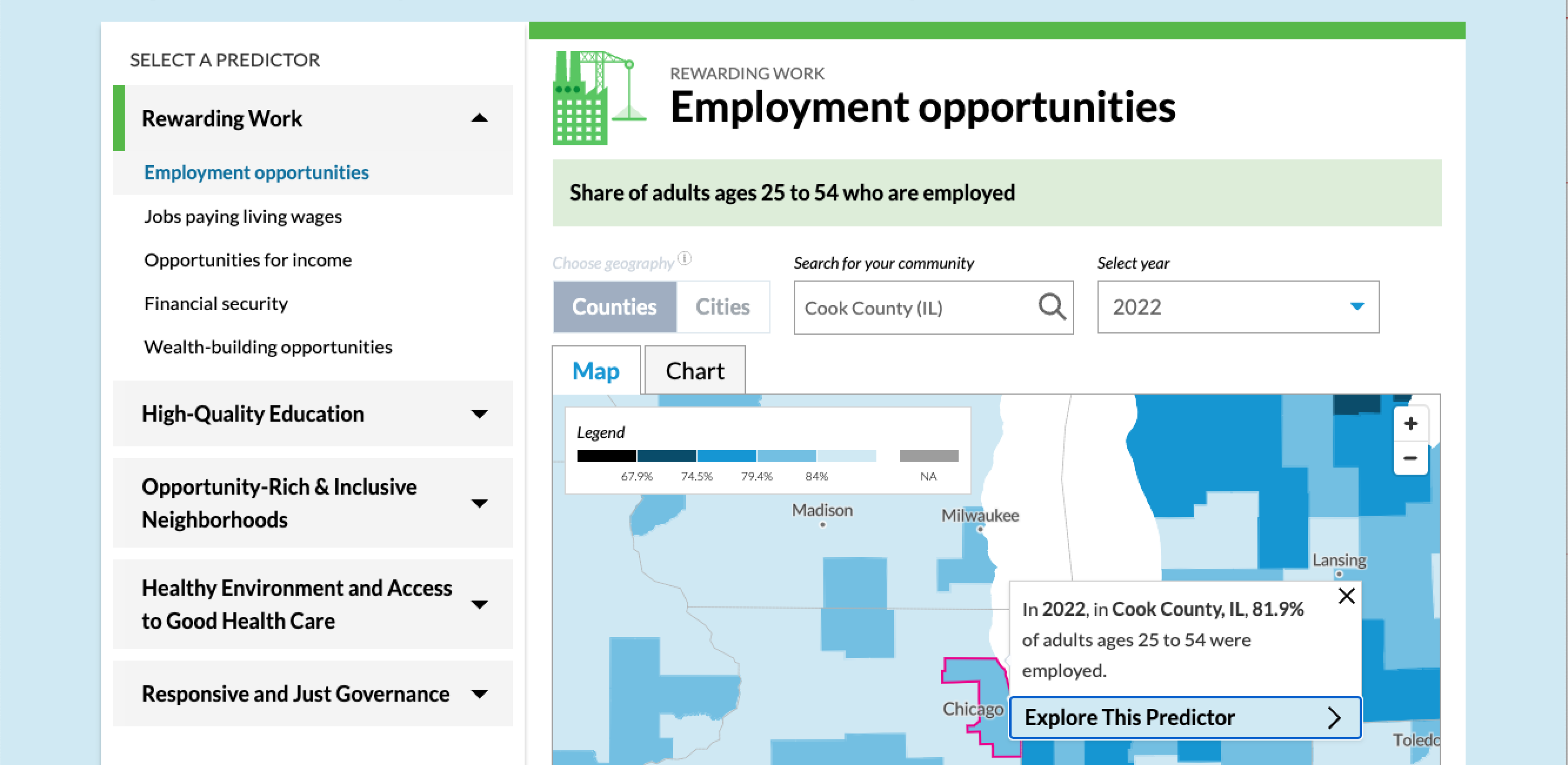Click the dark-navy legend swatch 67.9% to 74.5%
1568x765 pixels.
click(666, 455)
